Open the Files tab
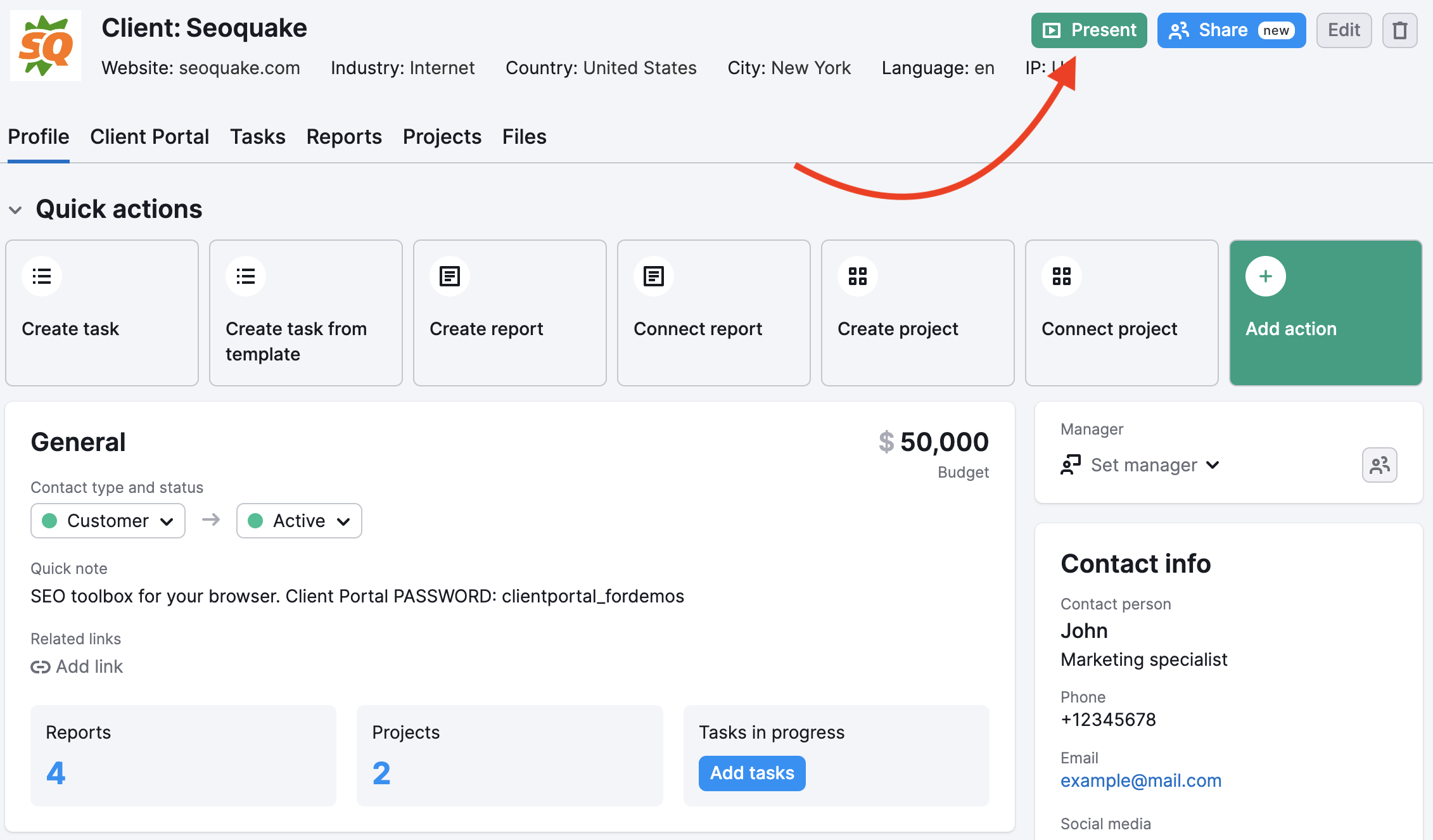The width and height of the screenshot is (1433, 840). pyautogui.click(x=525, y=137)
